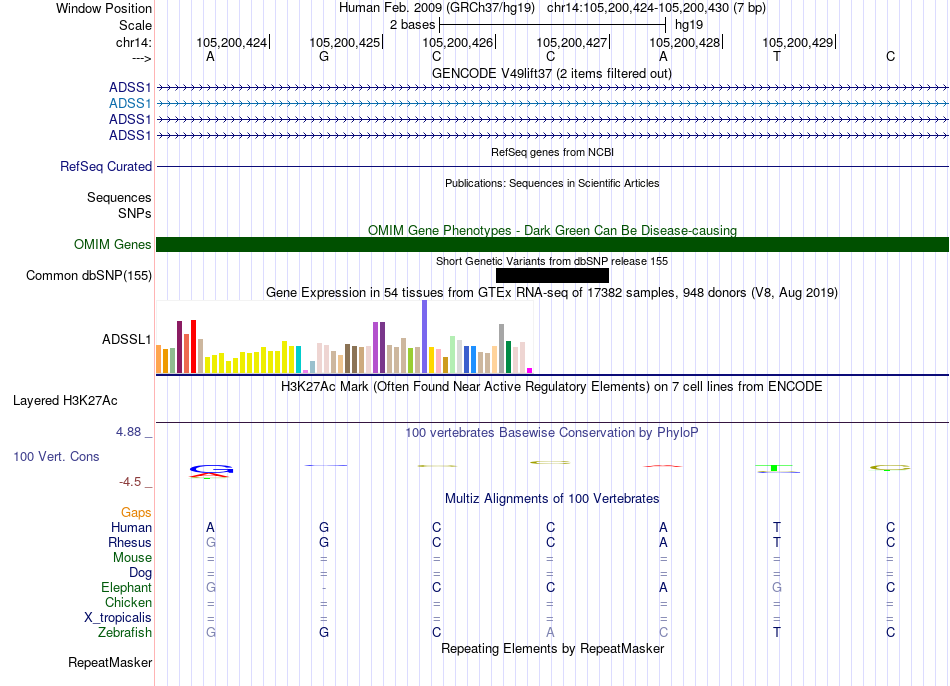950x686 pixels.
Task: Click the green T-column PhyloP conservation mark
Action: [x=774, y=468]
